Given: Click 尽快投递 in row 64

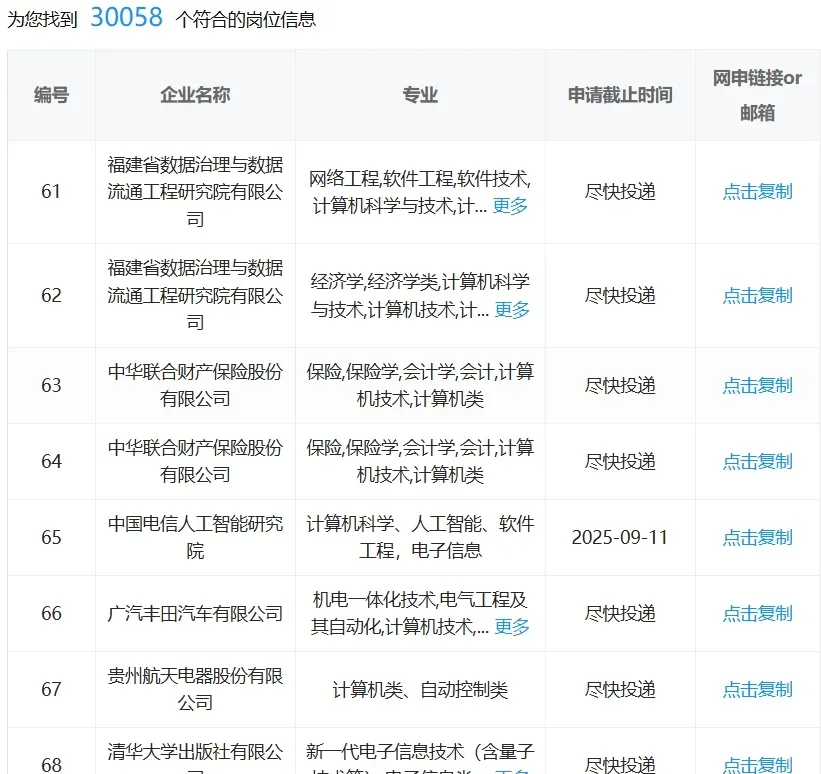Looking at the screenshot, I should [620, 461].
